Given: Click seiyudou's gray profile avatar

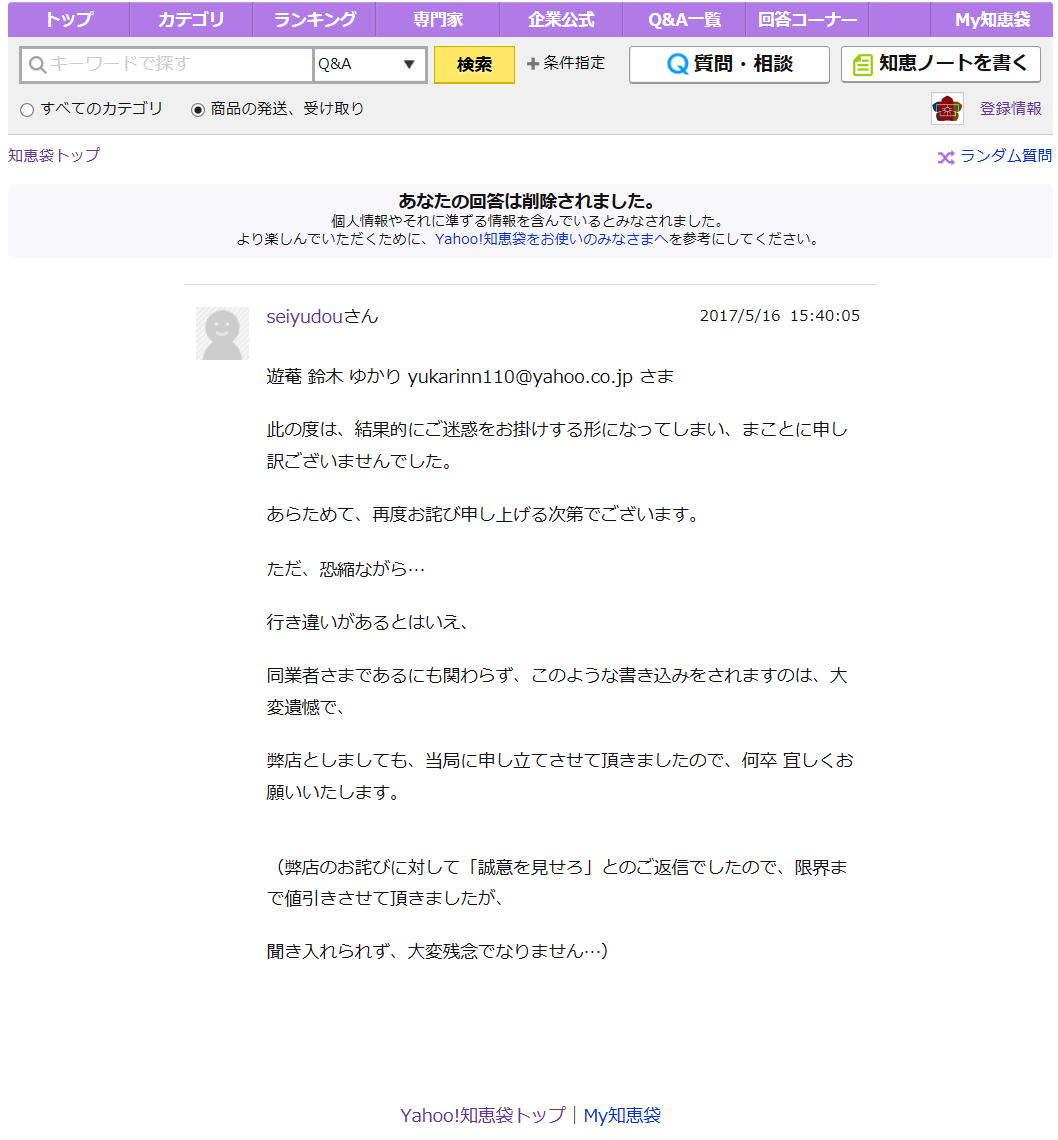Looking at the screenshot, I should coord(223,333).
